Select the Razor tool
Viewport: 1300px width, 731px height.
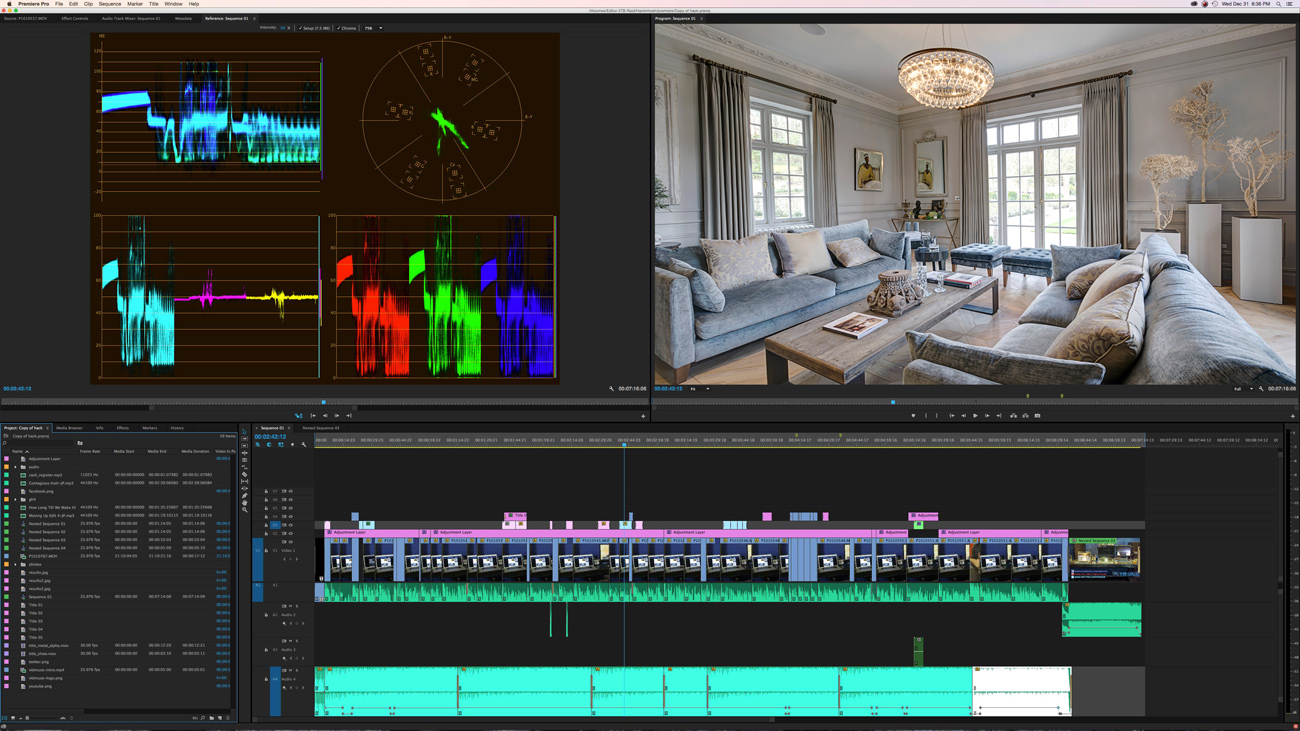click(x=244, y=474)
